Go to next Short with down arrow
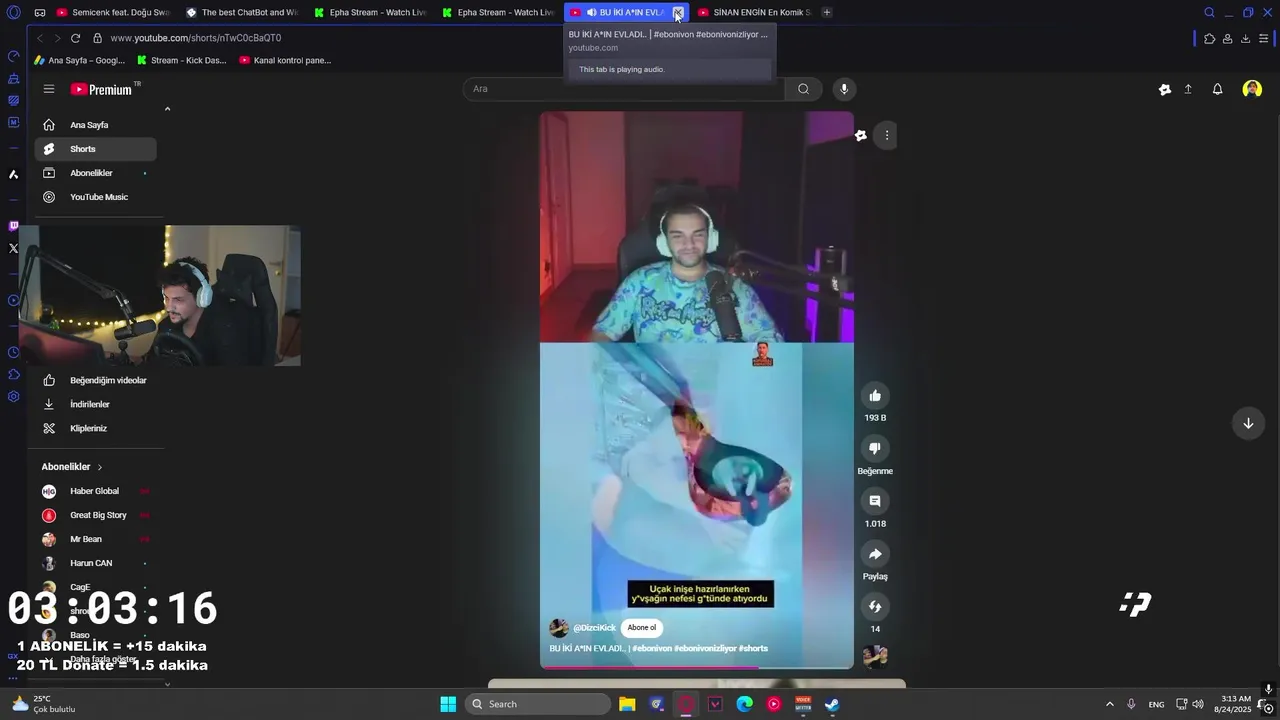The height and width of the screenshot is (720, 1280). click(x=1248, y=423)
